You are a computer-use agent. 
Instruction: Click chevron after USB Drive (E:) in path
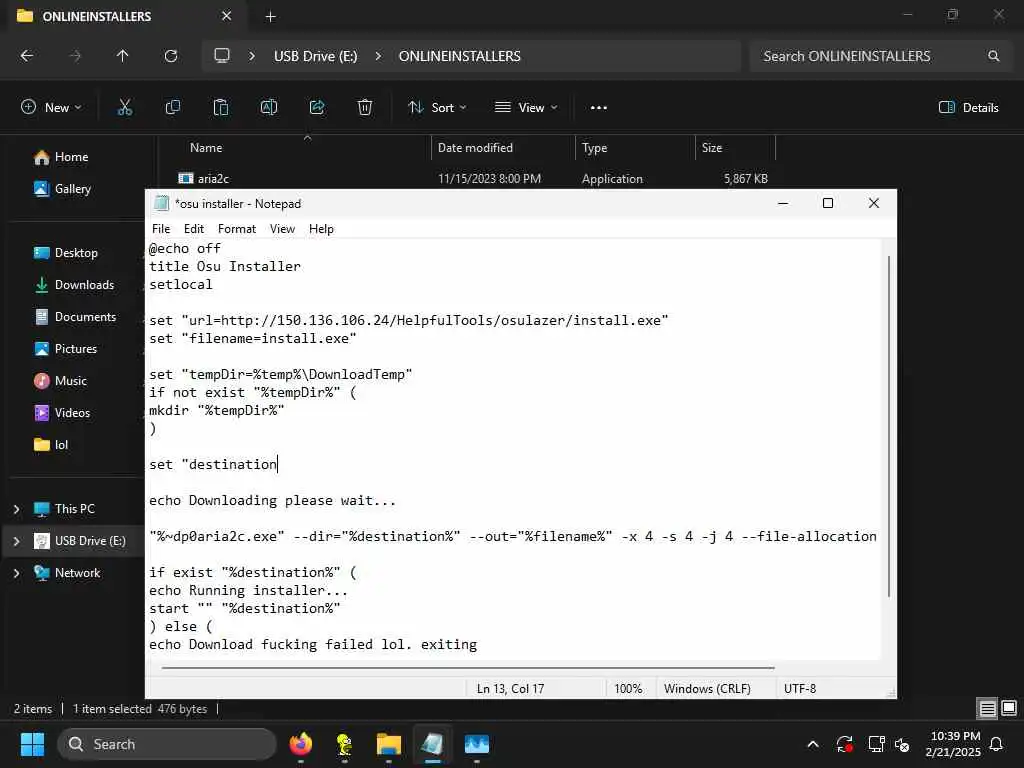378,56
